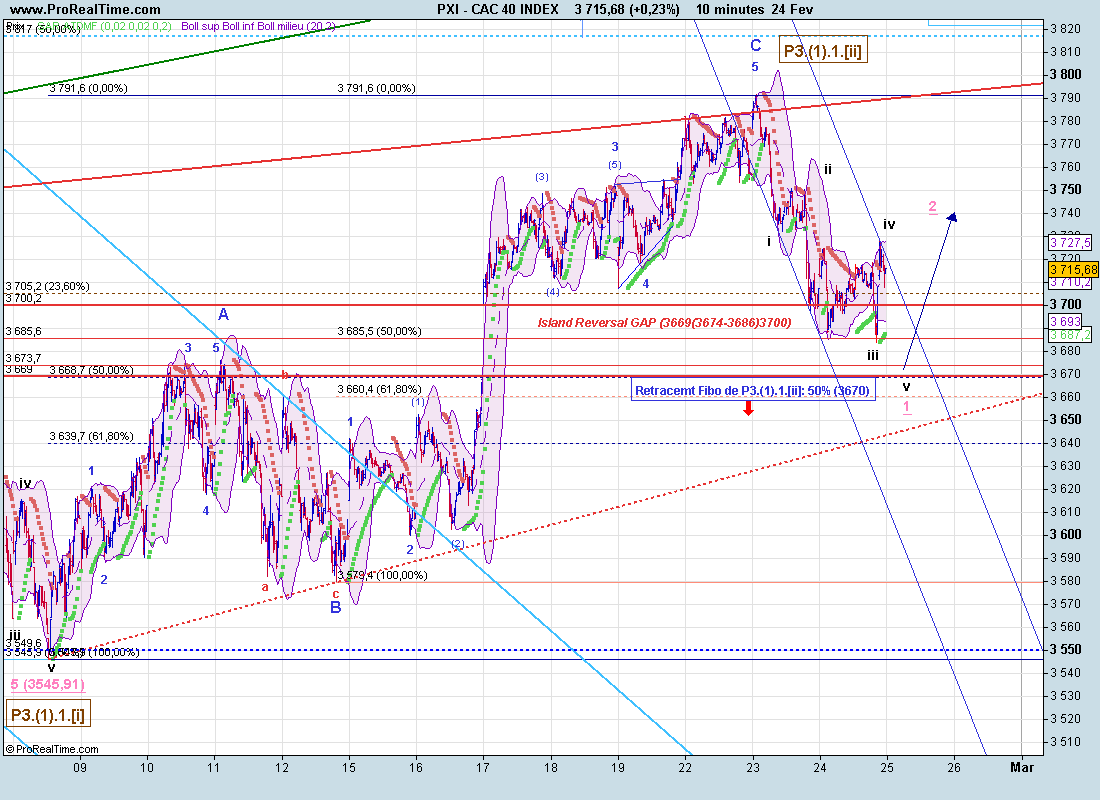
Task: Click the pink wave 2 label
Action: point(932,206)
